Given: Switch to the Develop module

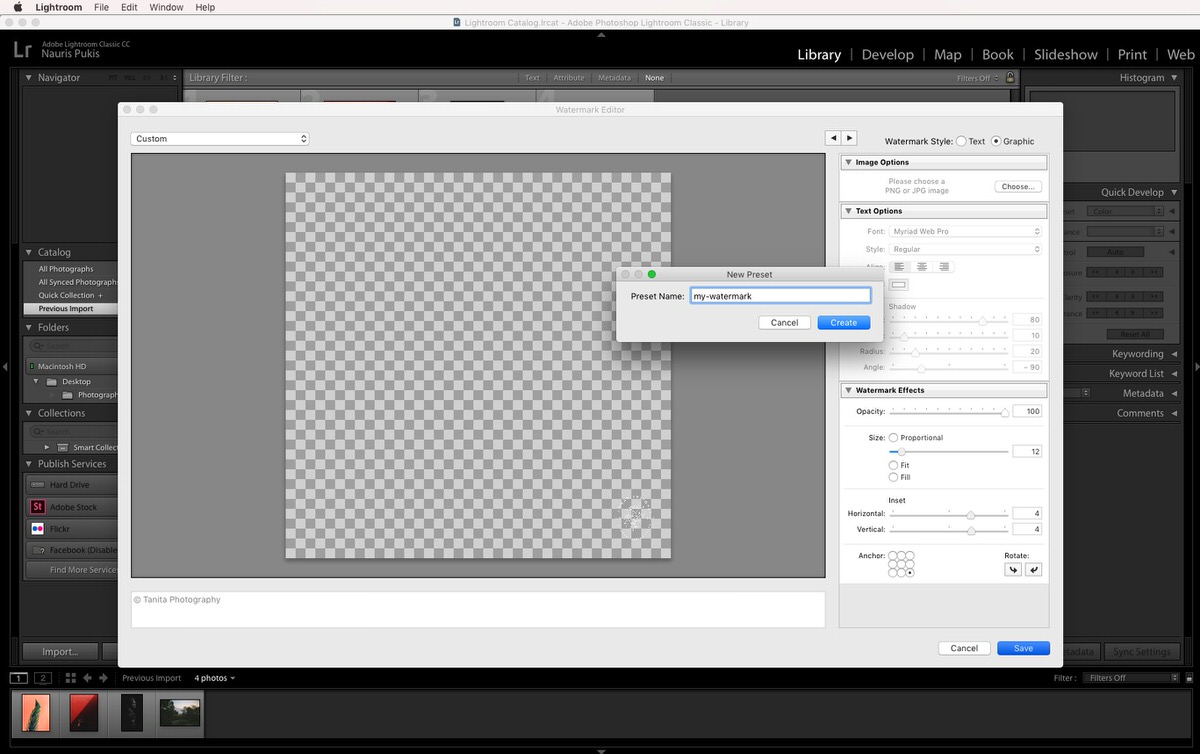Looking at the screenshot, I should [x=888, y=55].
